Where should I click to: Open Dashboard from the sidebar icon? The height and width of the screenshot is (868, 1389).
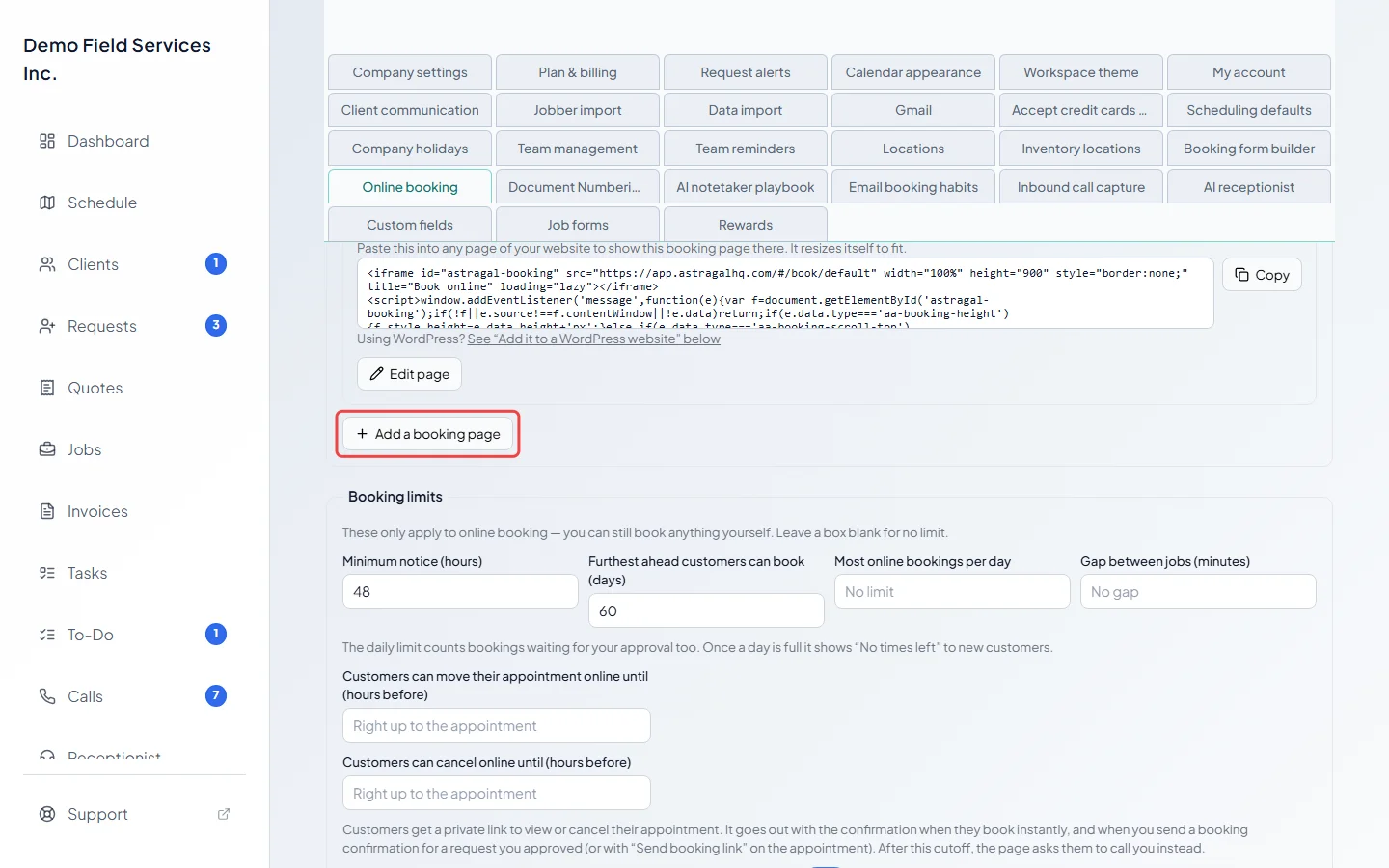click(x=47, y=141)
